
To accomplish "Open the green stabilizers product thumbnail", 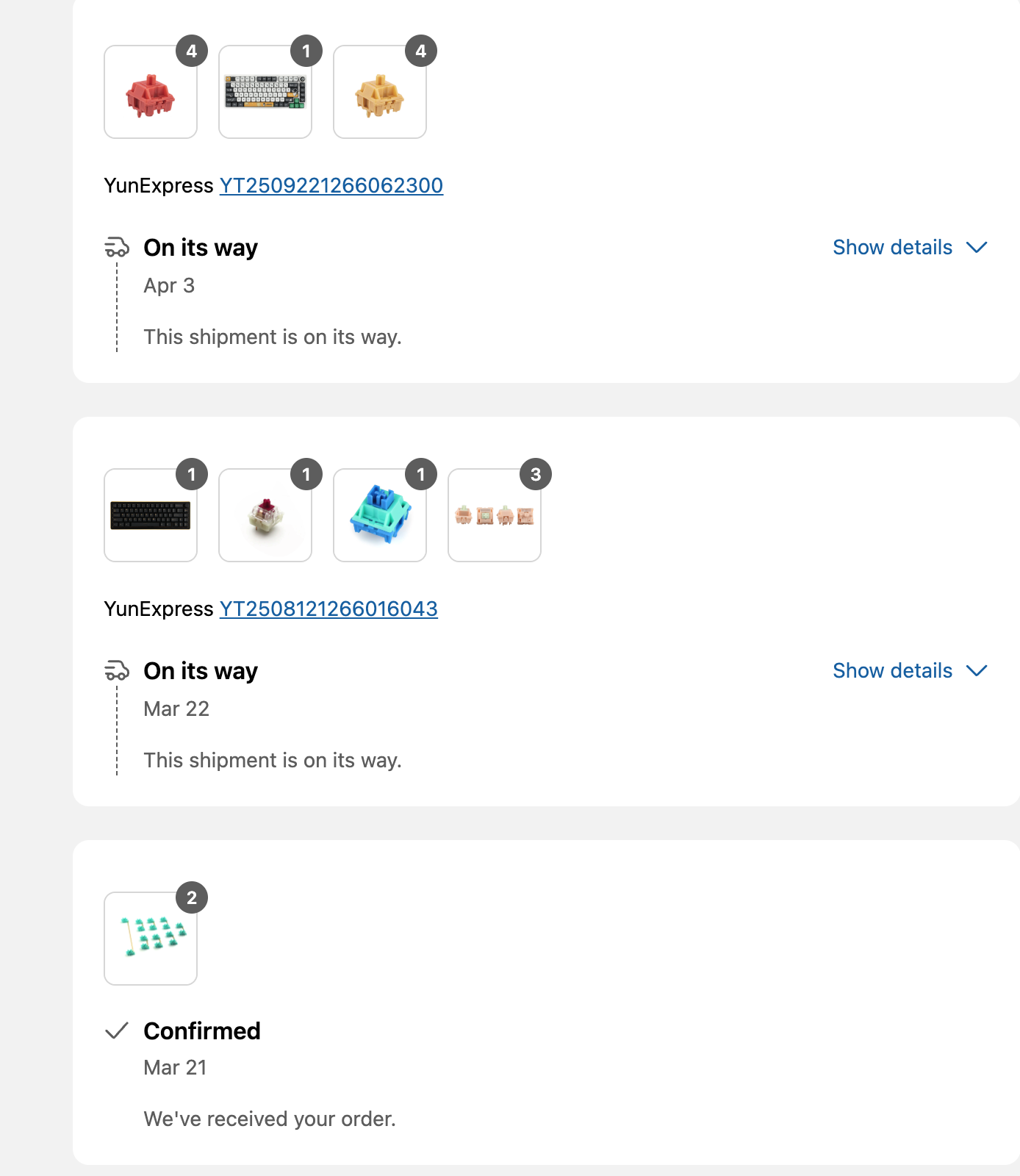I will [x=151, y=939].
